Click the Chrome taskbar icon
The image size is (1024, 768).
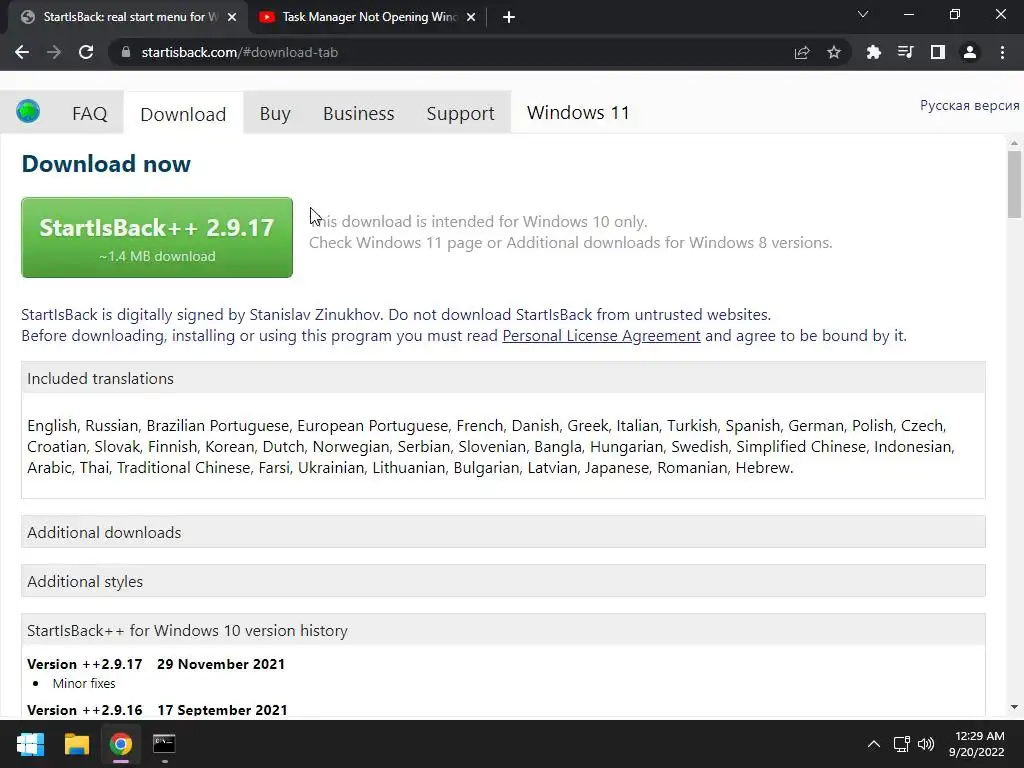[121, 744]
